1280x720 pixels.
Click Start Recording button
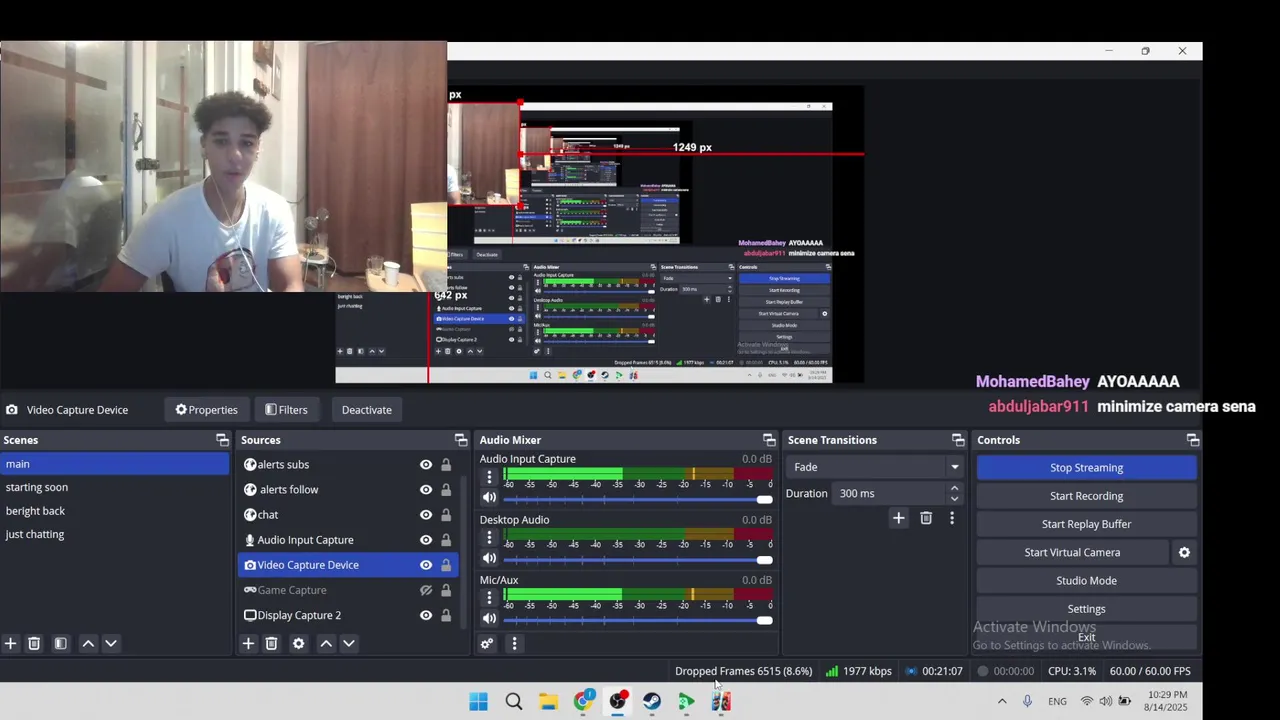click(1086, 496)
